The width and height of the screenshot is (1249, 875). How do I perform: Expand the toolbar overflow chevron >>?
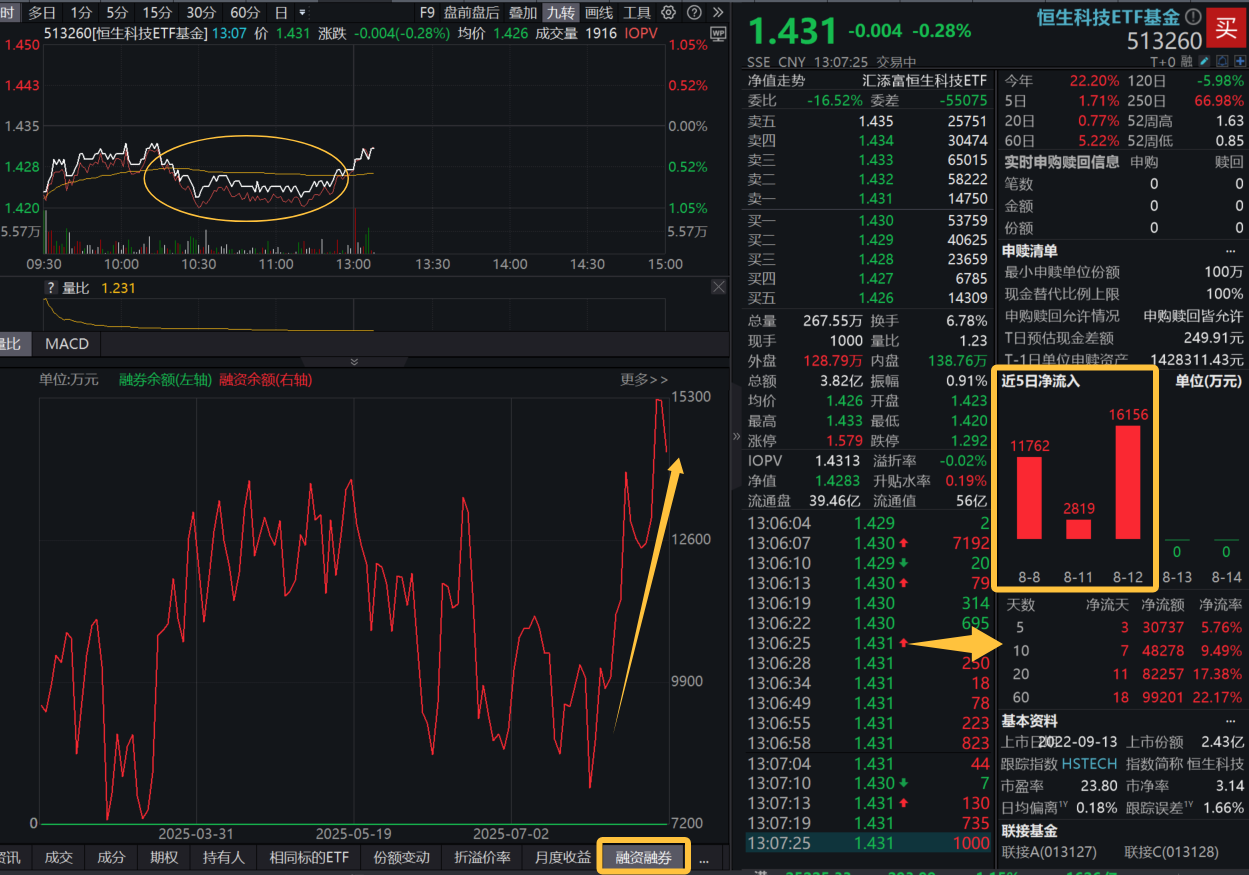pyautogui.click(x=717, y=14)
